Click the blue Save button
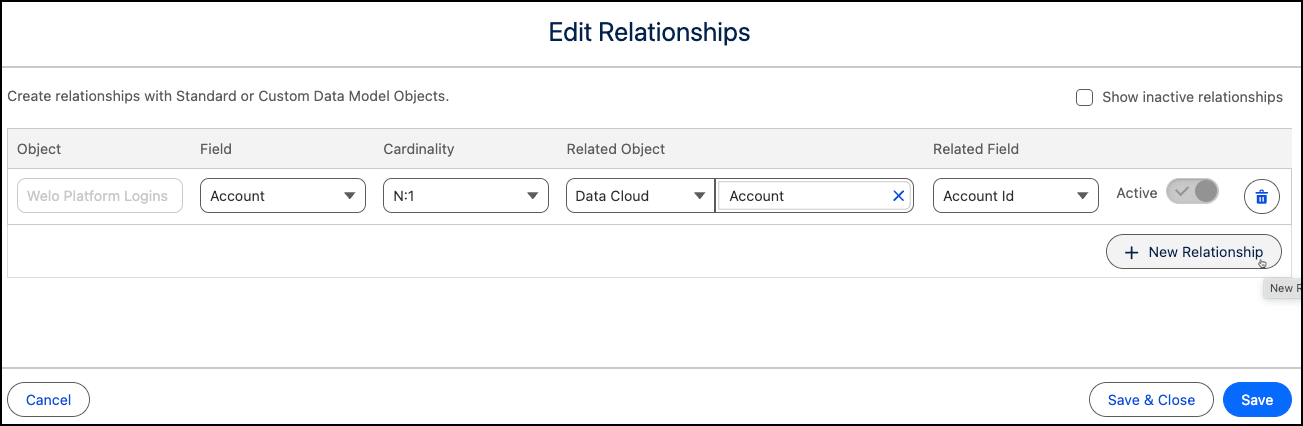1303x426 pixels. click(x=1257, y=400)
